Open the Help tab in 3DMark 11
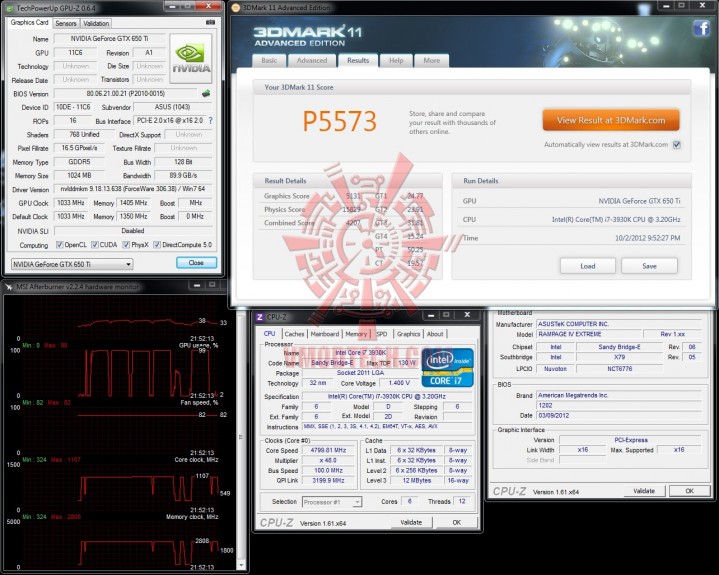Viewport: 719px width, 575px height. click(x=396, y=61)
